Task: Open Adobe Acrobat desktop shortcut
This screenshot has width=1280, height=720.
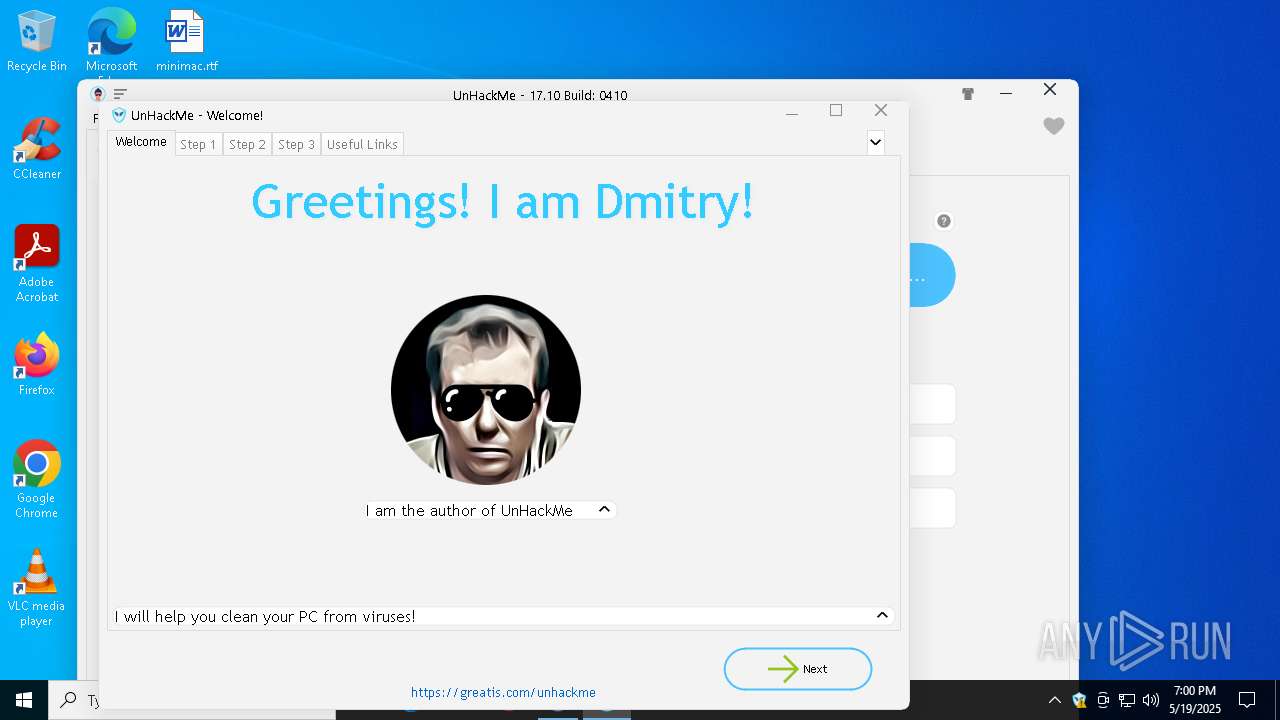Action: [37, 265]
